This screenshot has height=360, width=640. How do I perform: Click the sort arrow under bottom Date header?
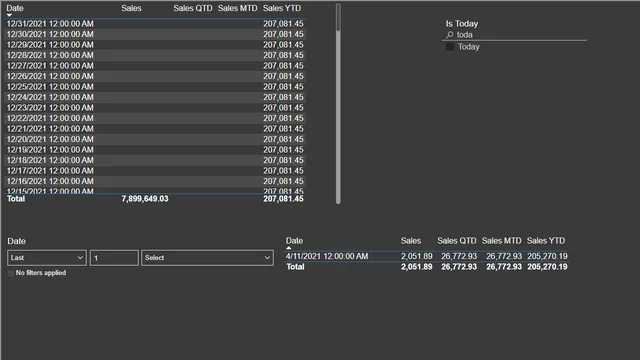coord(289,248)
